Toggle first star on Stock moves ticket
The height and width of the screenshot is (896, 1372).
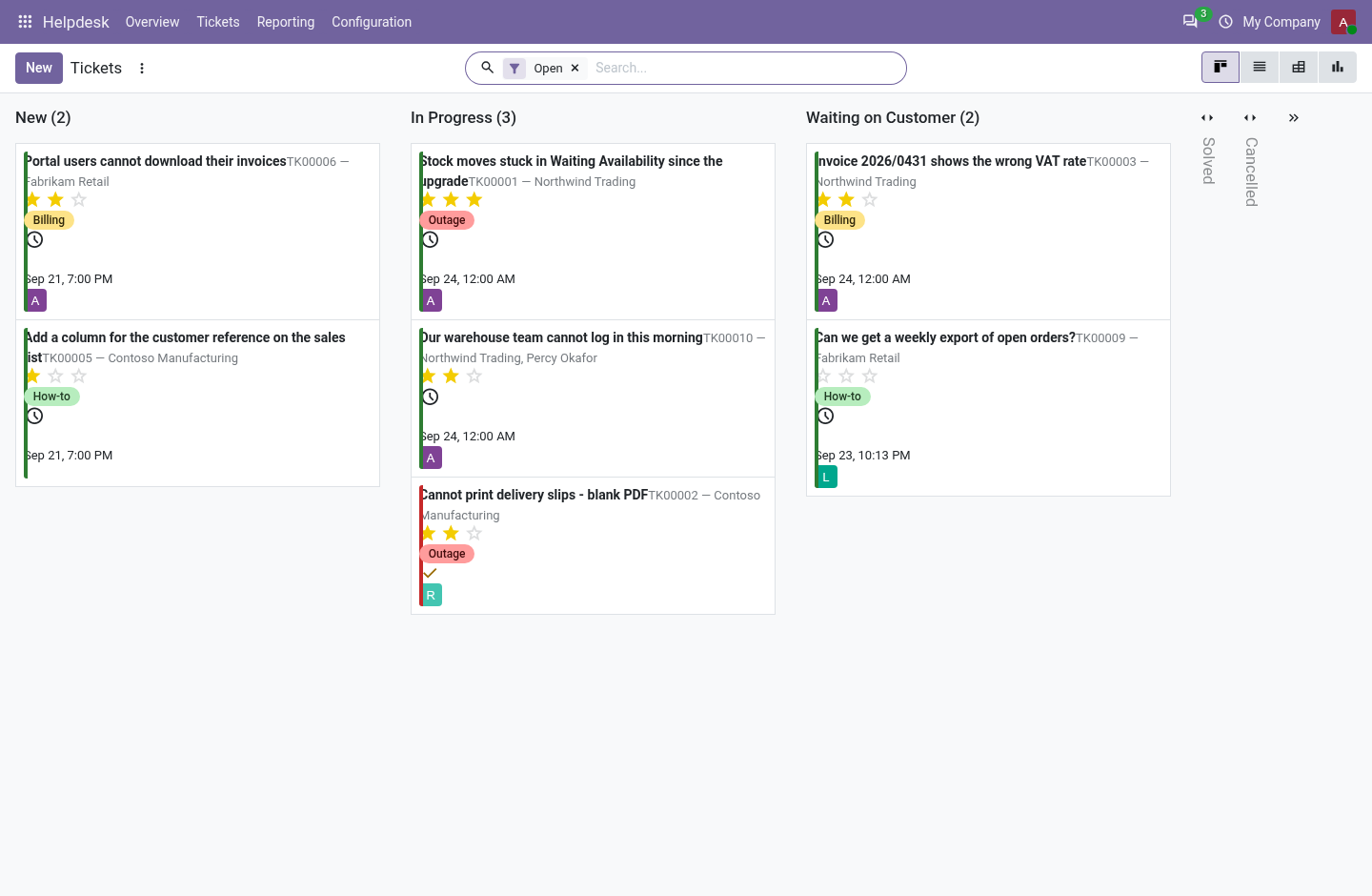click(x=428, y=199)
